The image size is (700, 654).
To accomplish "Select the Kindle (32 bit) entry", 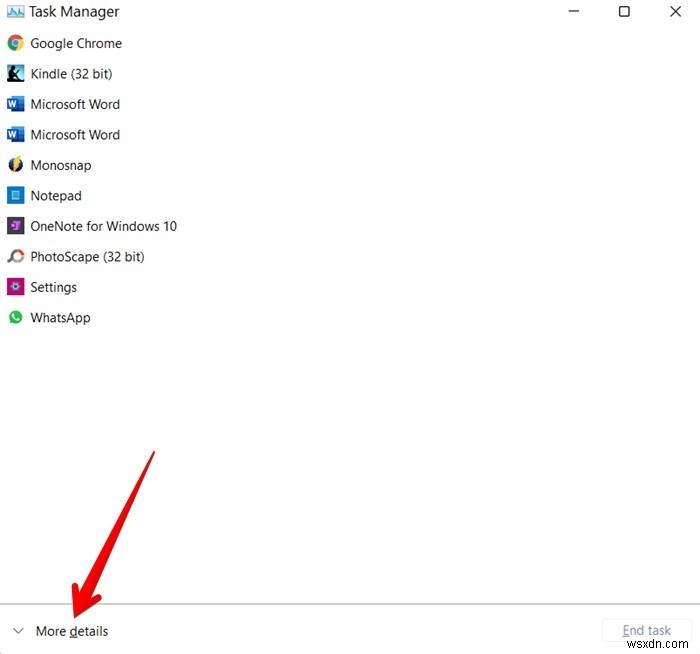I will tap(71, 74).
